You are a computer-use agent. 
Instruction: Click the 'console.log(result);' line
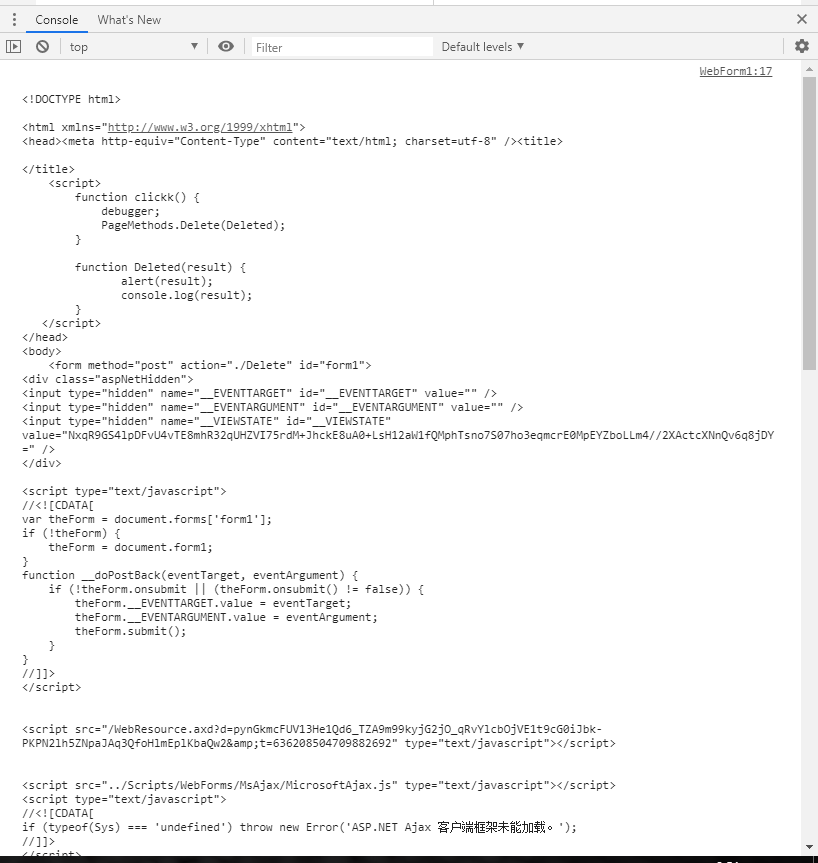coord(187,295)
